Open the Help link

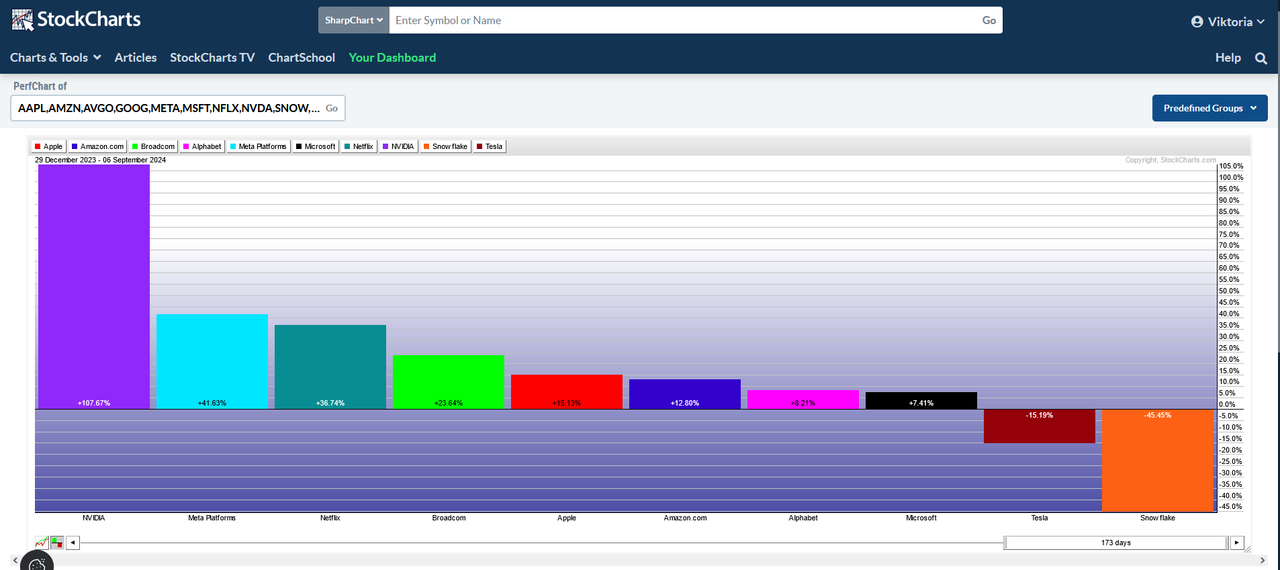[x=1228, y=58]
